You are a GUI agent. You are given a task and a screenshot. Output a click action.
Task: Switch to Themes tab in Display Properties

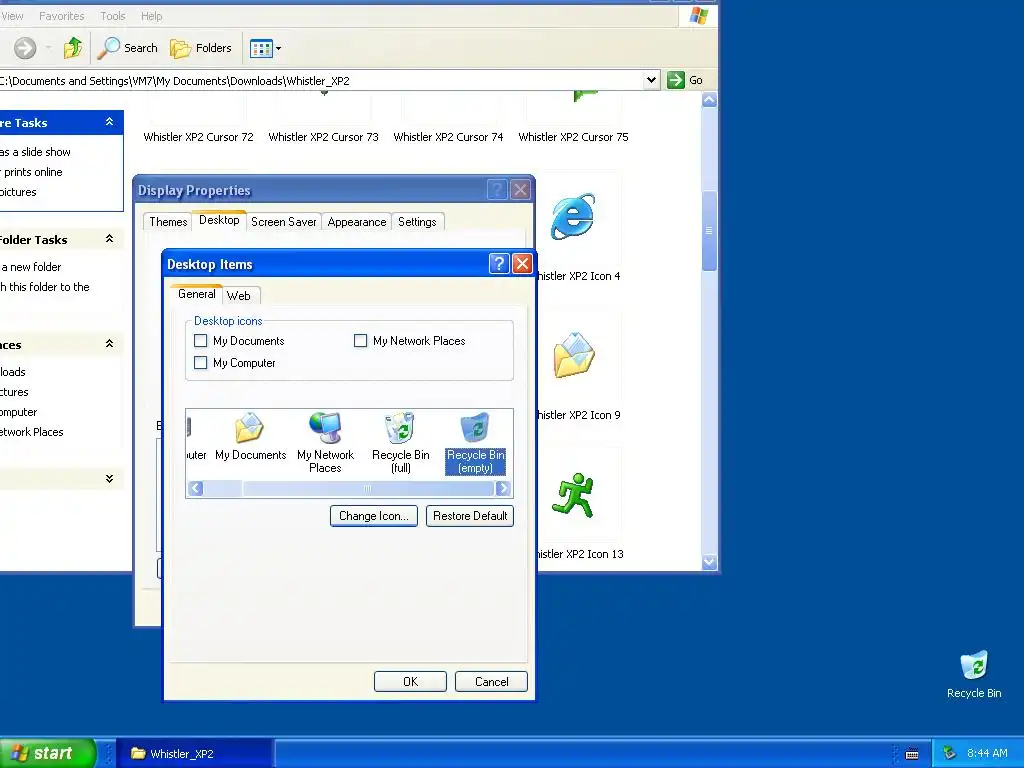pyautogui.click(x=168, y=221)
